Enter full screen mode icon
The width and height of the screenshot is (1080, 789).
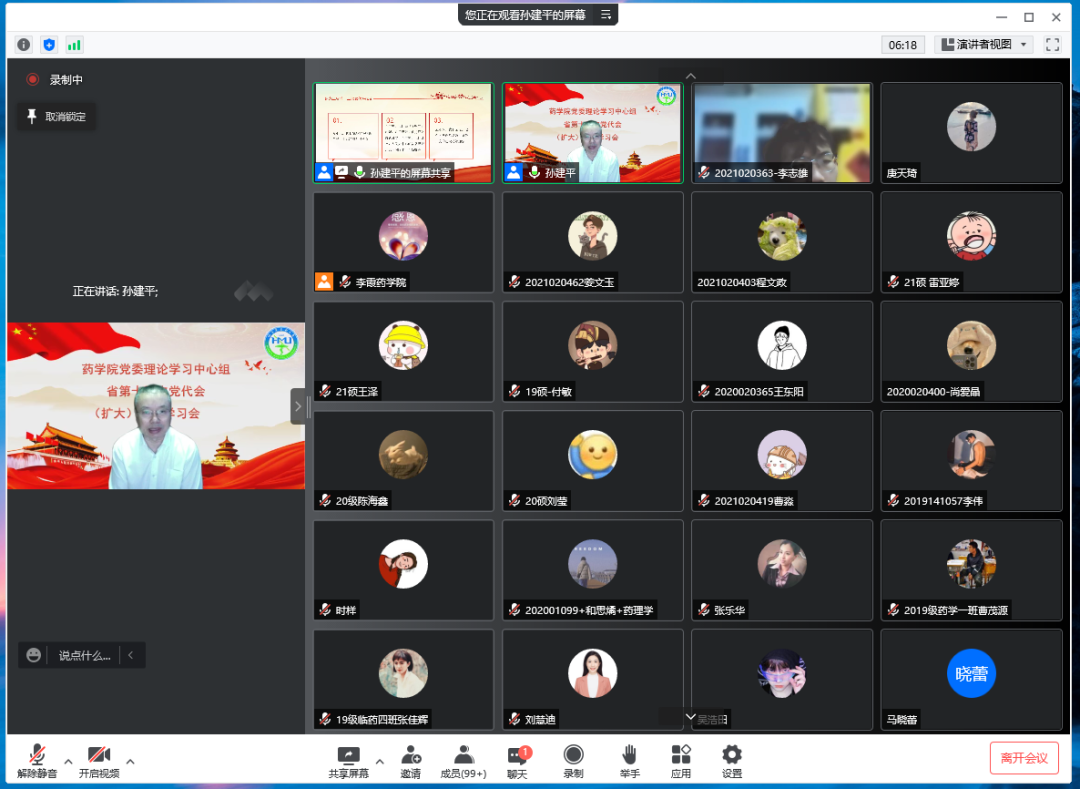(1052, 45)
